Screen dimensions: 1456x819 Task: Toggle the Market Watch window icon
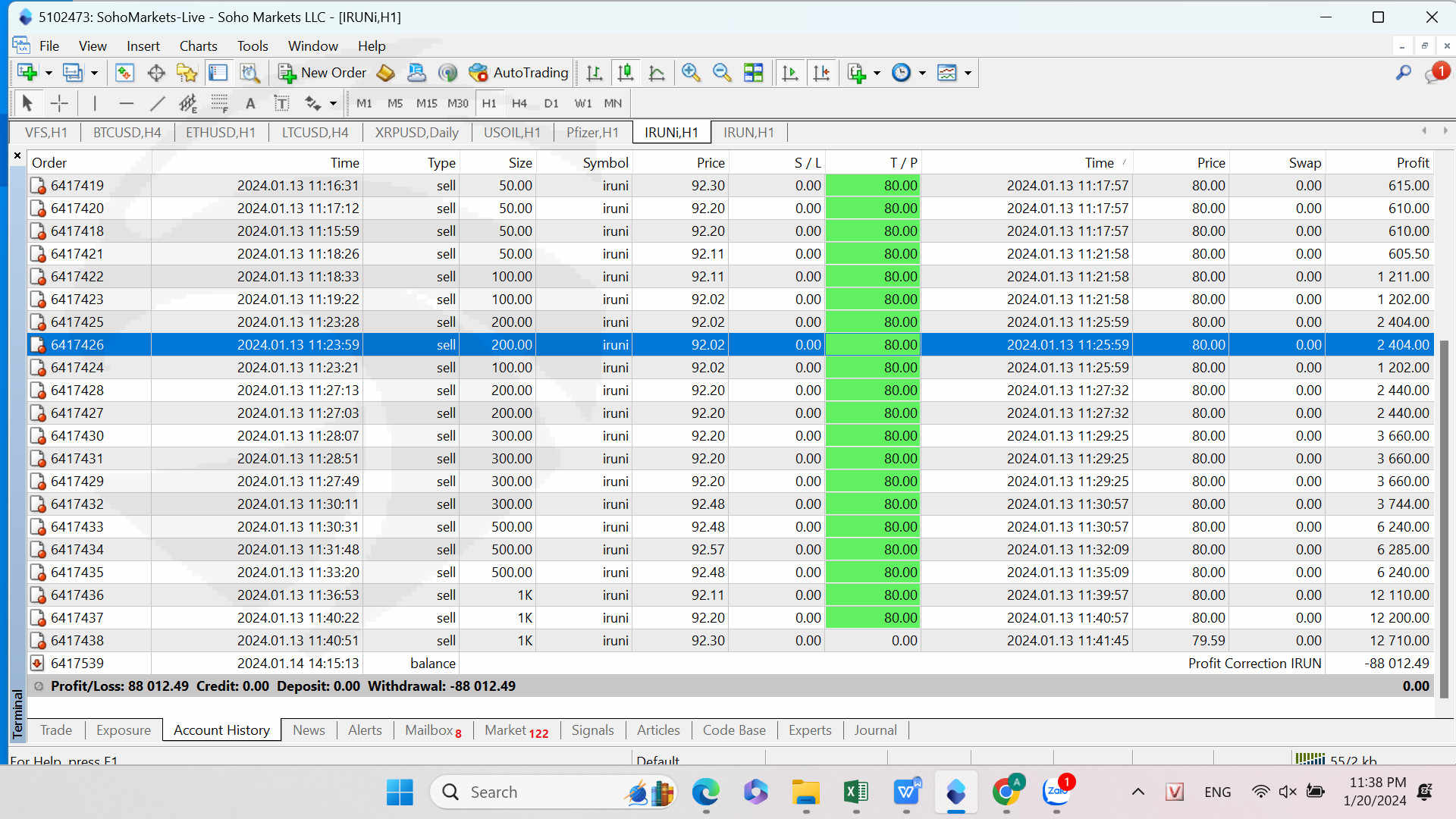(124, 73)
